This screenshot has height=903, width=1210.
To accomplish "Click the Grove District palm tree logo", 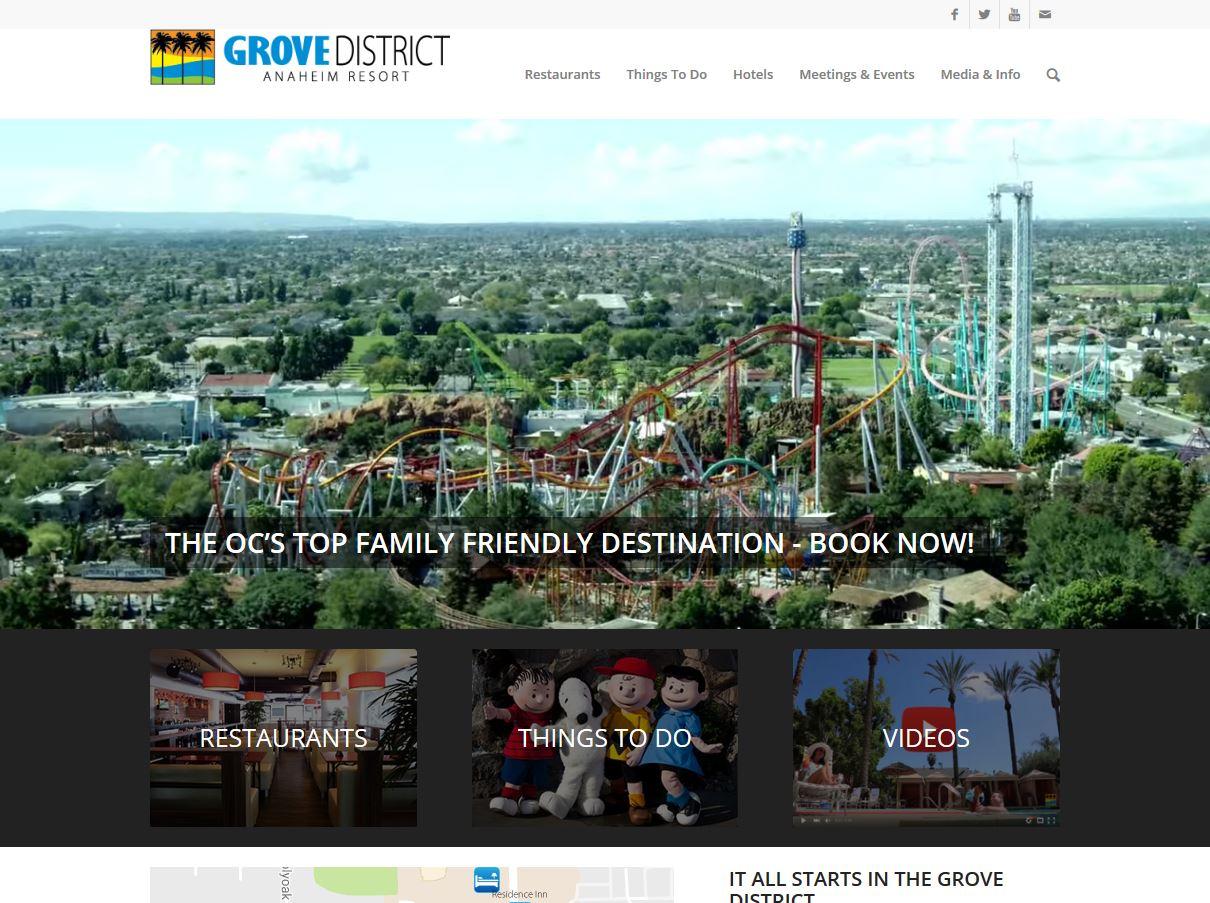I will click(x=182, y=57).
